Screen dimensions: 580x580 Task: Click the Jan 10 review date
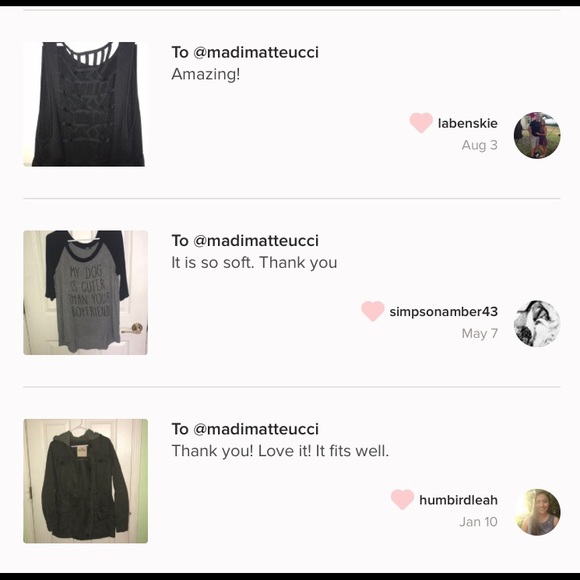pyautogui.click(x=478, y=522)
